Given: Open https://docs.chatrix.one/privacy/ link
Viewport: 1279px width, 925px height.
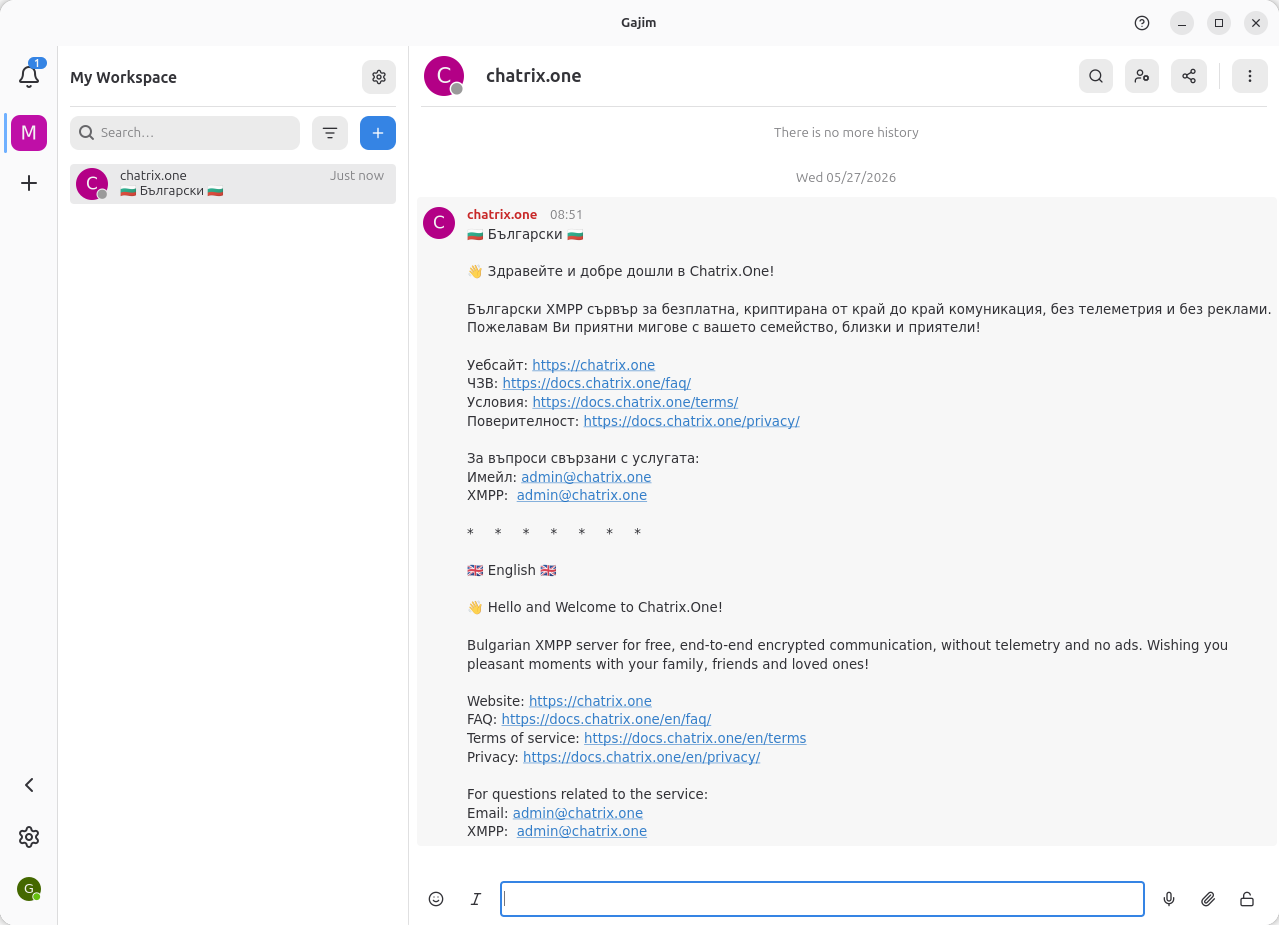Looking at the screenshot, I should (692, 421).
